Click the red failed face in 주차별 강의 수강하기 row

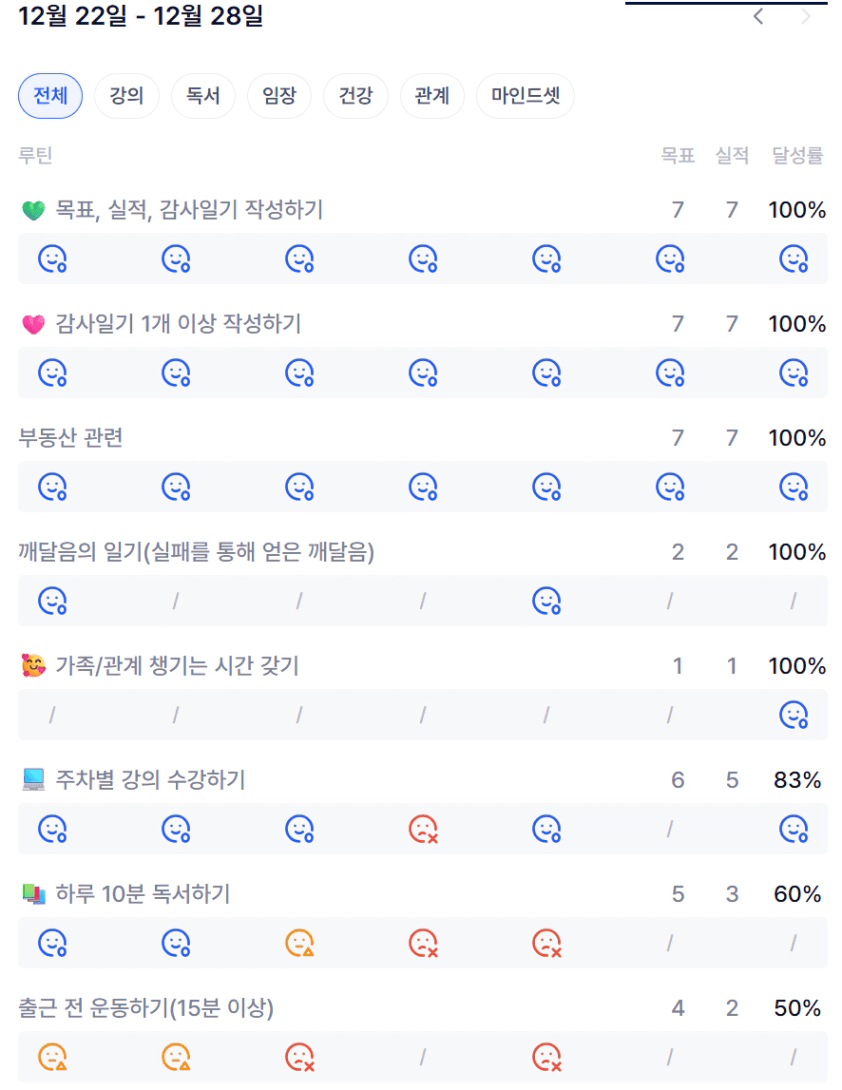423,829
